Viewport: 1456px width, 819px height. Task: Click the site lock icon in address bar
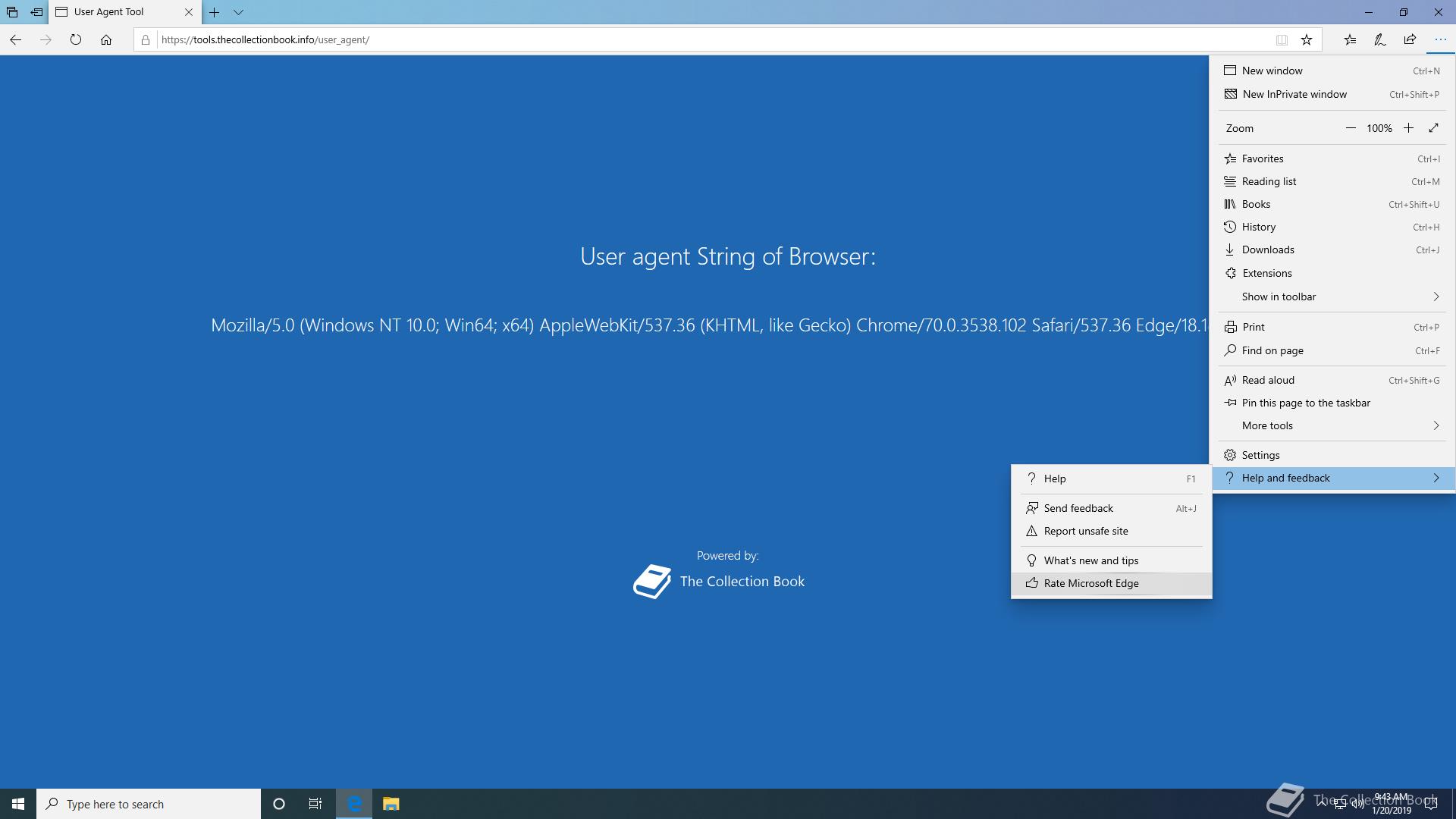[146, 39]
